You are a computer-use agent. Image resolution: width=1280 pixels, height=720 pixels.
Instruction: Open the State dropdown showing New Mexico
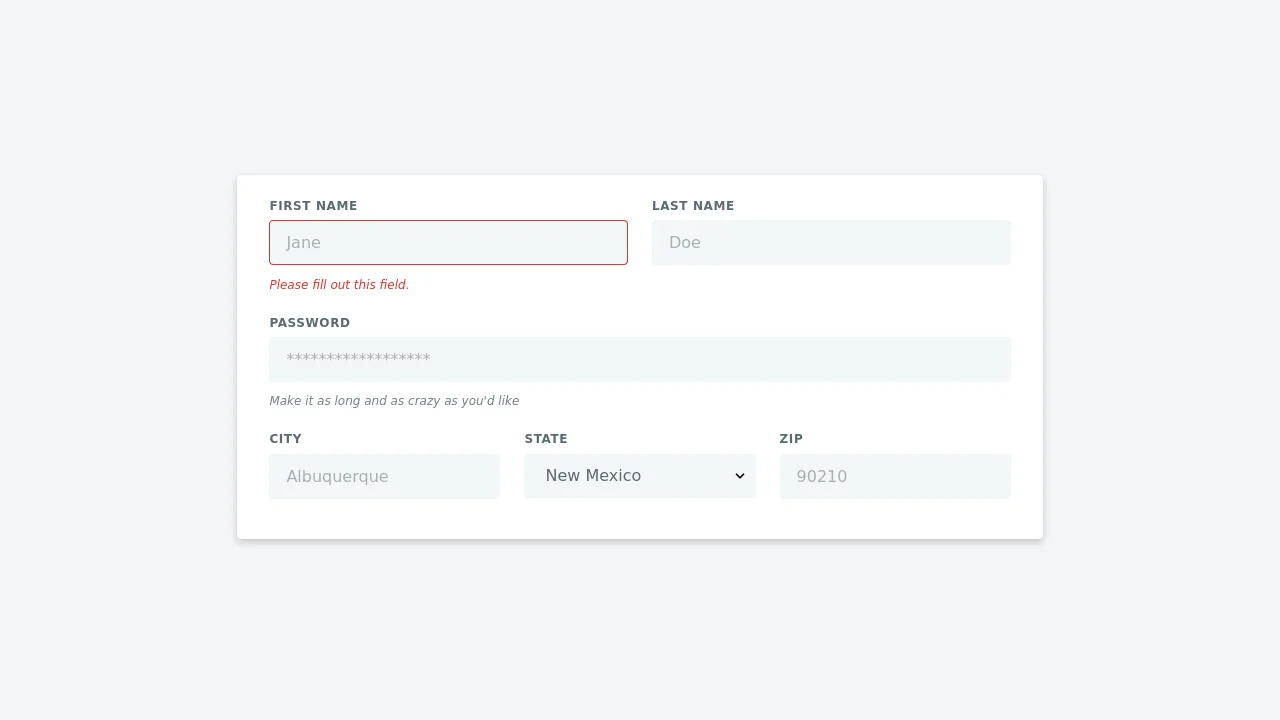point(630,476)
